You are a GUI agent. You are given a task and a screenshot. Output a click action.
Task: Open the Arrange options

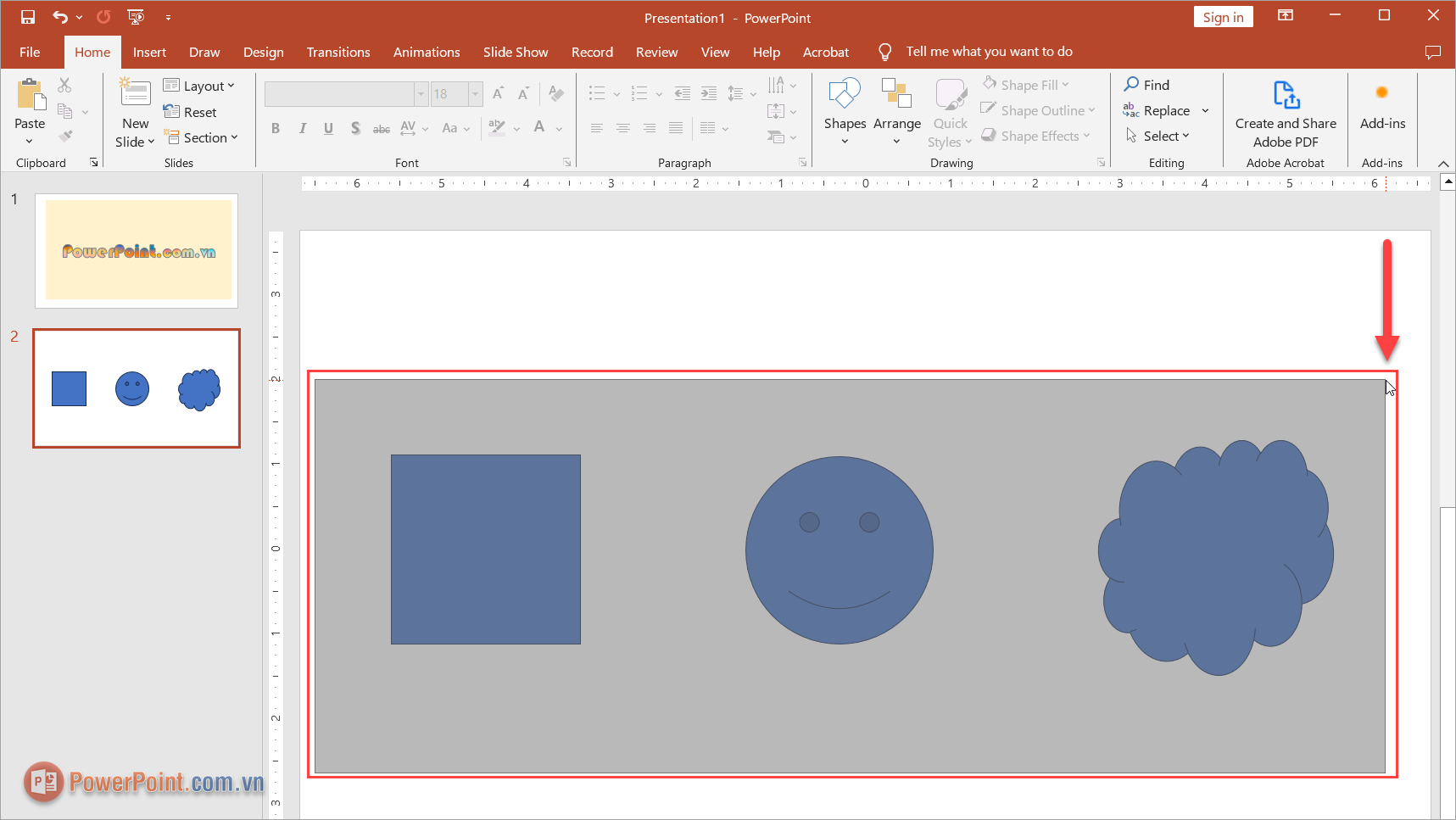[896, 110]
